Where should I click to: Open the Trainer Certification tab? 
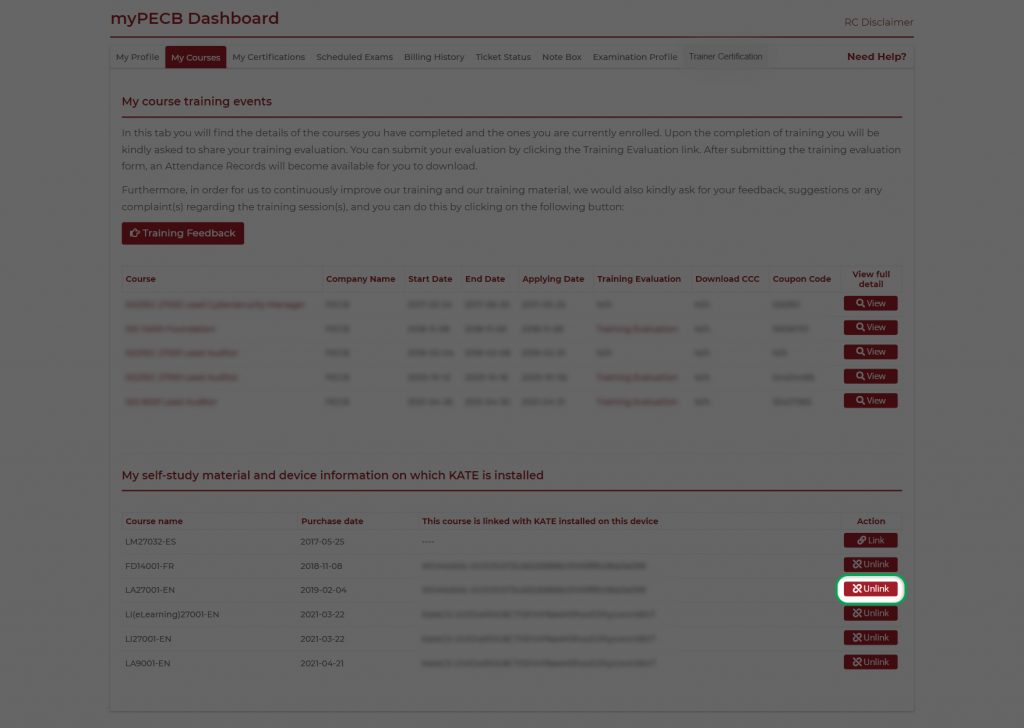725,57
